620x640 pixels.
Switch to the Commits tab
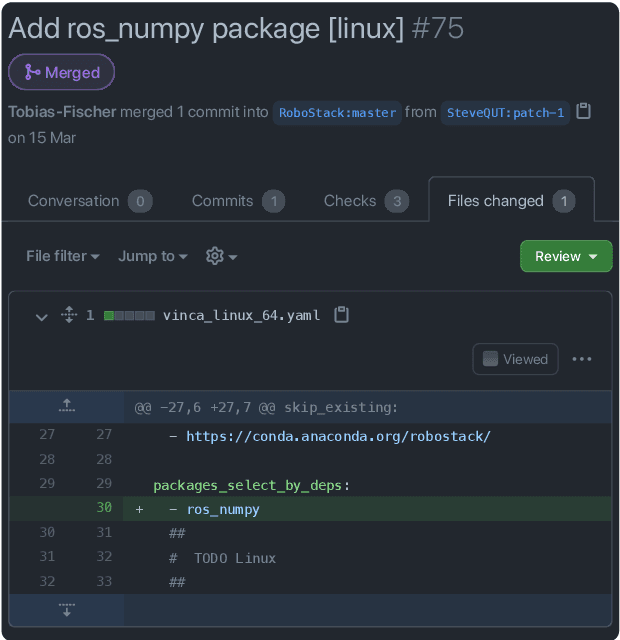tap(237, 201)
